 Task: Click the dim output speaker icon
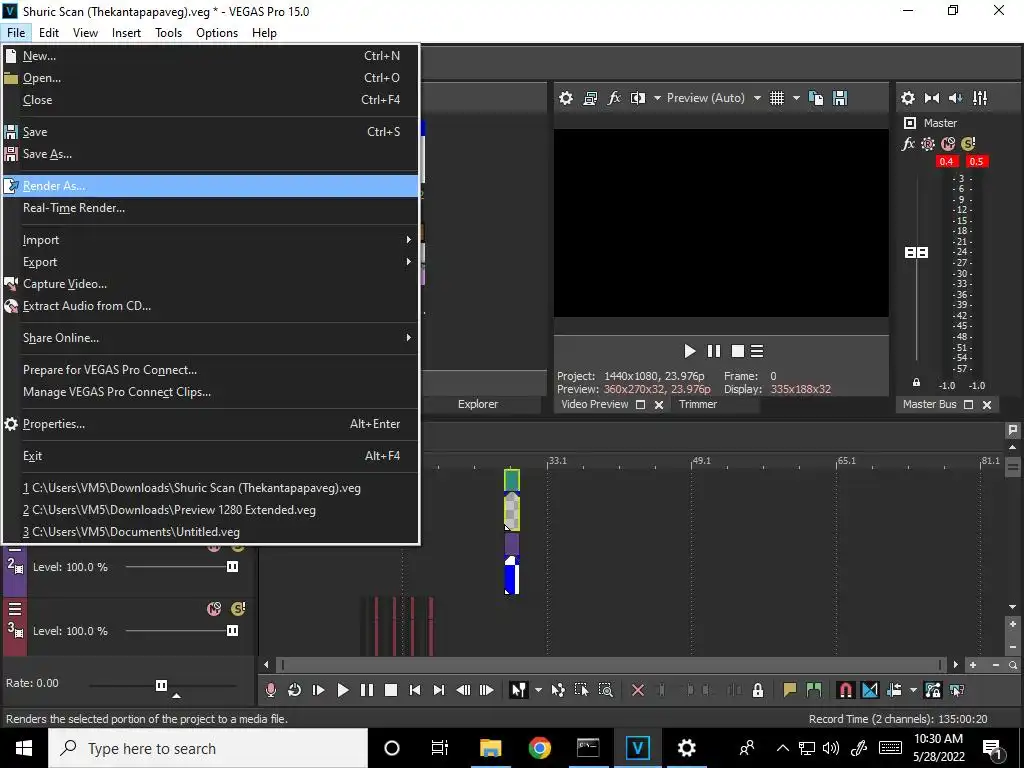955,98
